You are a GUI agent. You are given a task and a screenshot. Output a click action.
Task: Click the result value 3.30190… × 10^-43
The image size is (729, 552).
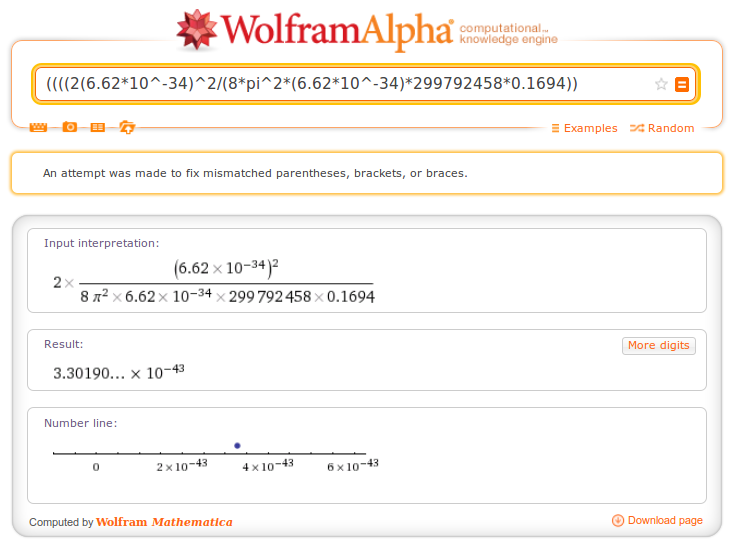tap(119, 372)
